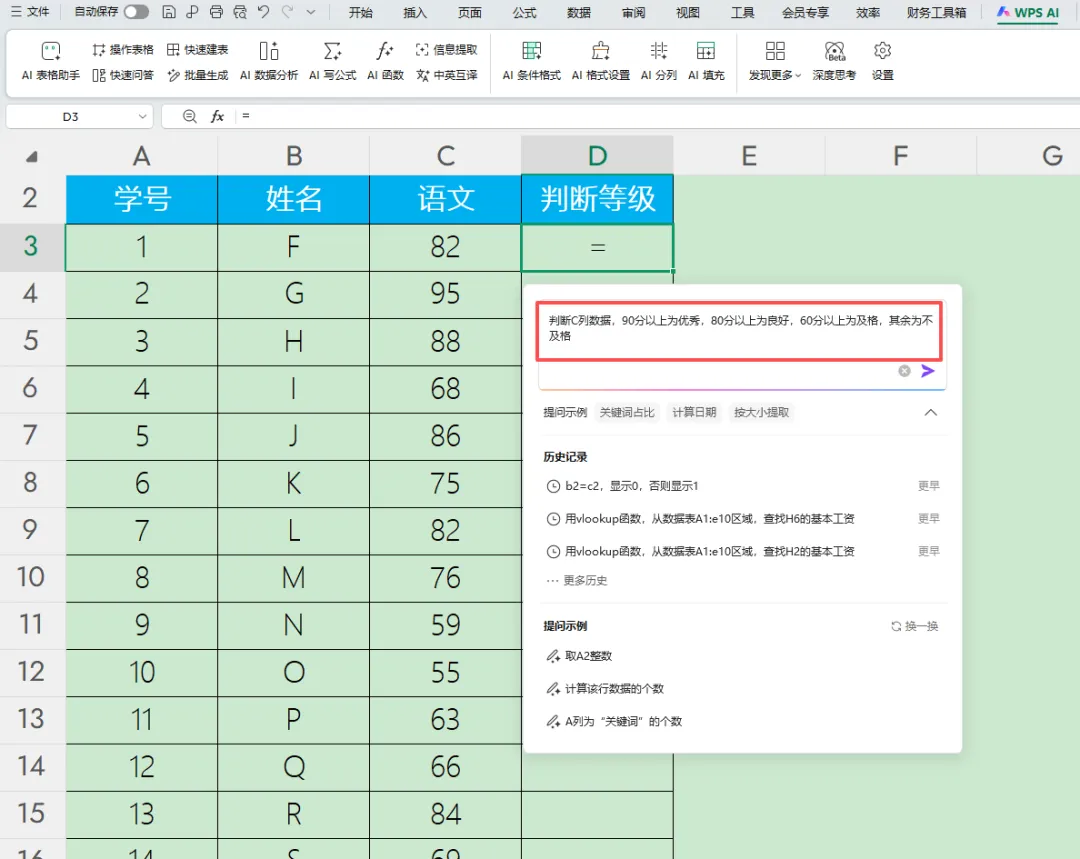Switch to the 审阅 tab
Screen dimensions: 1080x859
(633, 12)
